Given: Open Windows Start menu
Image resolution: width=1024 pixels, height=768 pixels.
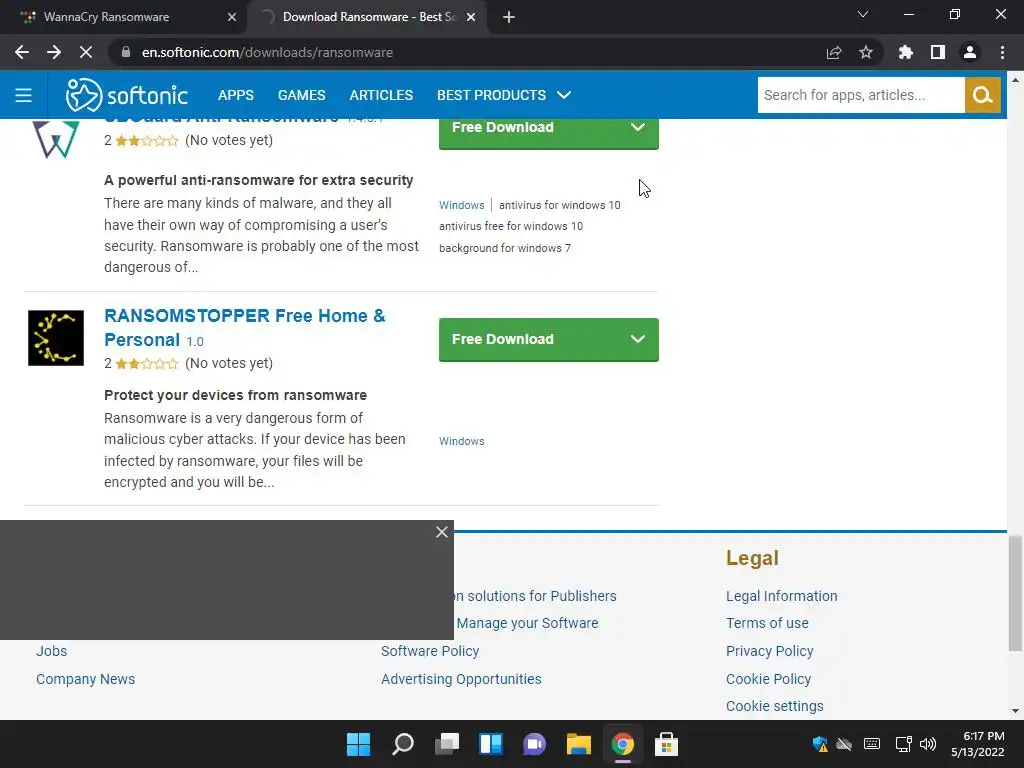Looking at the screenshot, I should (x=359, y=744).
